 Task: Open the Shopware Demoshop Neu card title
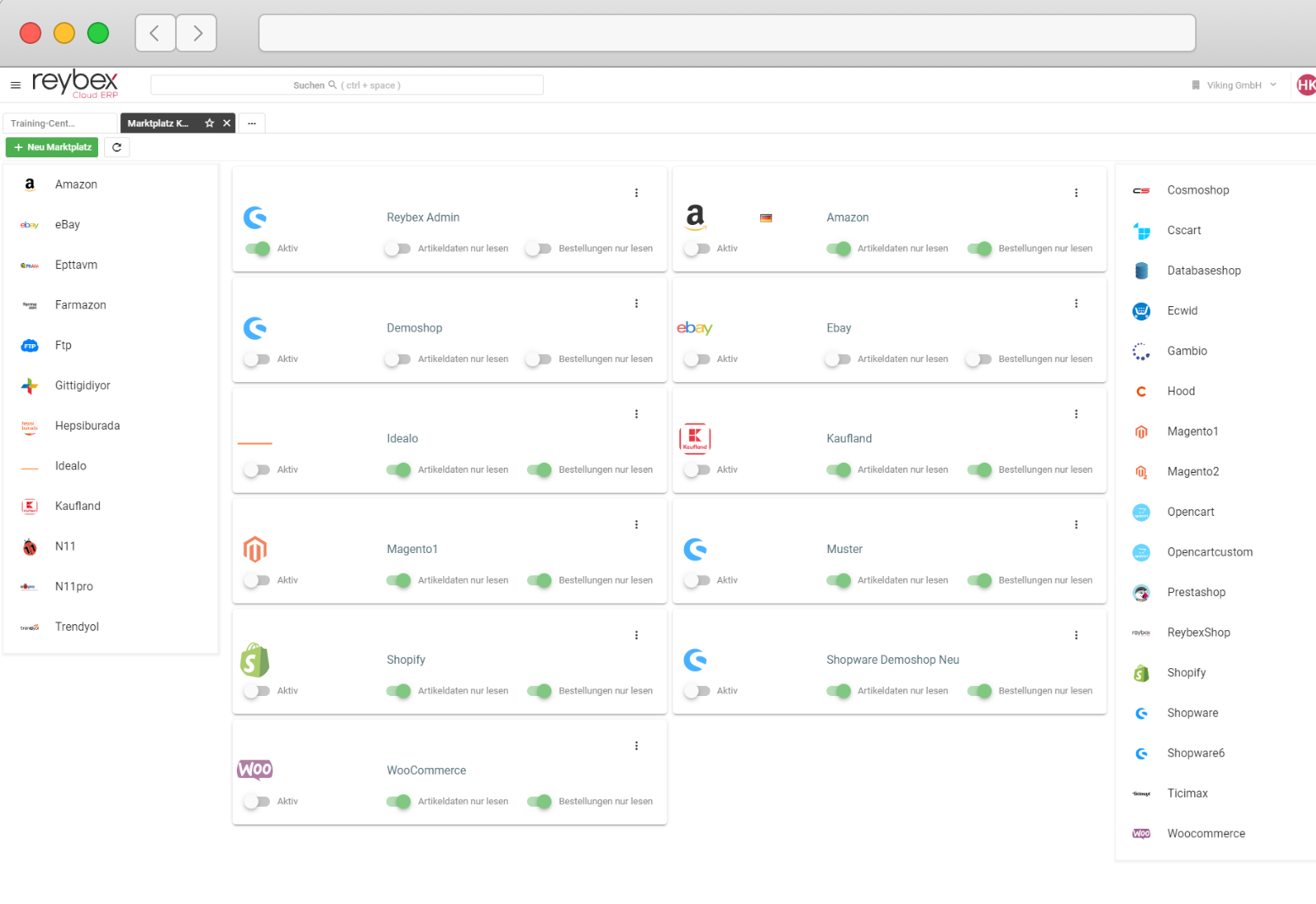(x=892, y=660)
